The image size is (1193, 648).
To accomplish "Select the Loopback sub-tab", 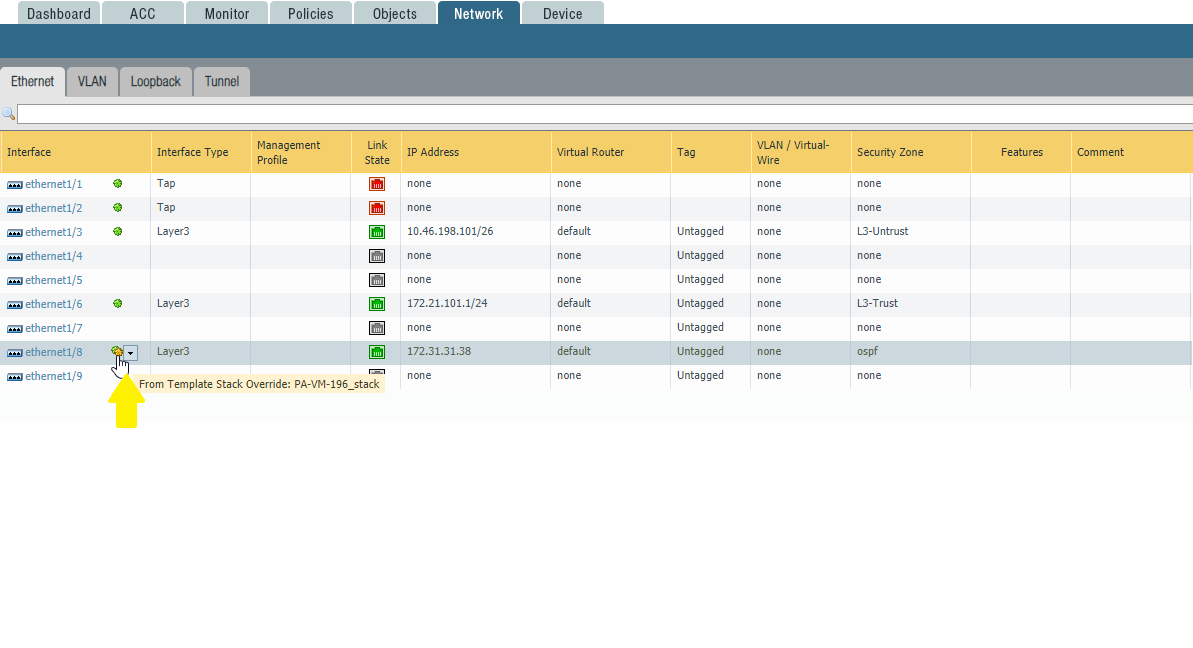I will tap(155, 82).
